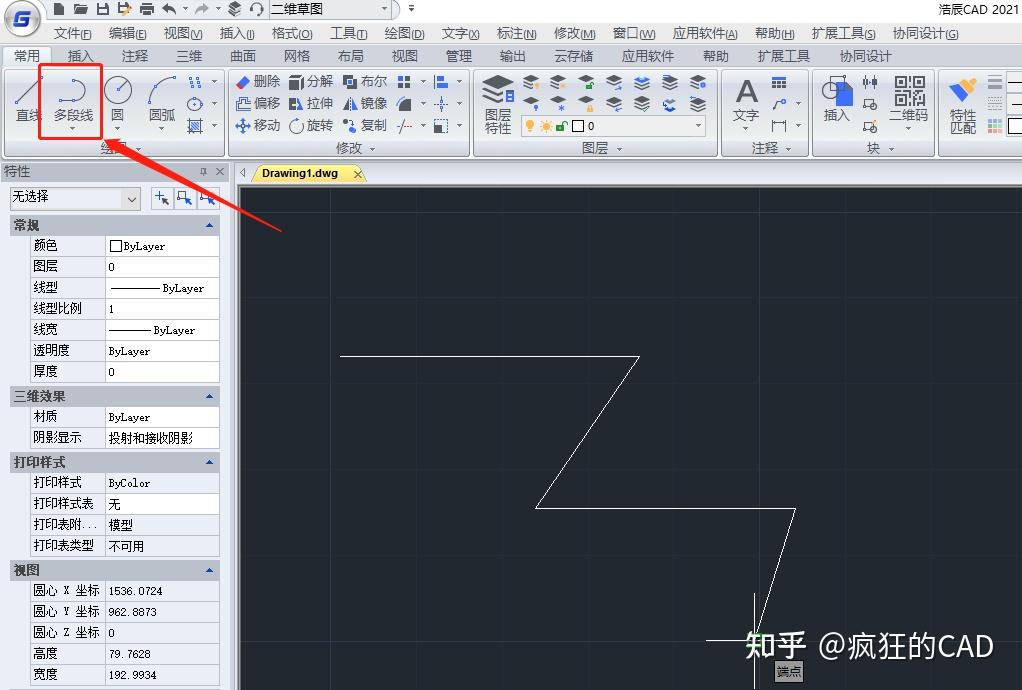Collapse the 视图 properties section

pos(209,571)
